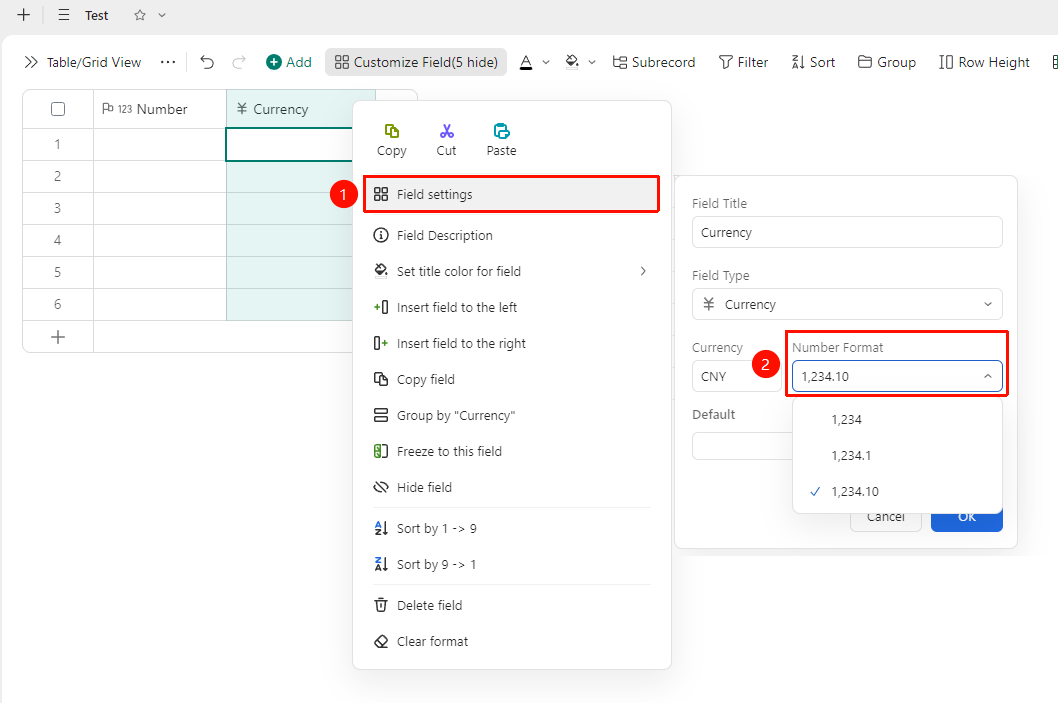Open the dropdown chevron next to Test
The width and height of the screenshot is (1058, 703).
[x=162, y=15]
